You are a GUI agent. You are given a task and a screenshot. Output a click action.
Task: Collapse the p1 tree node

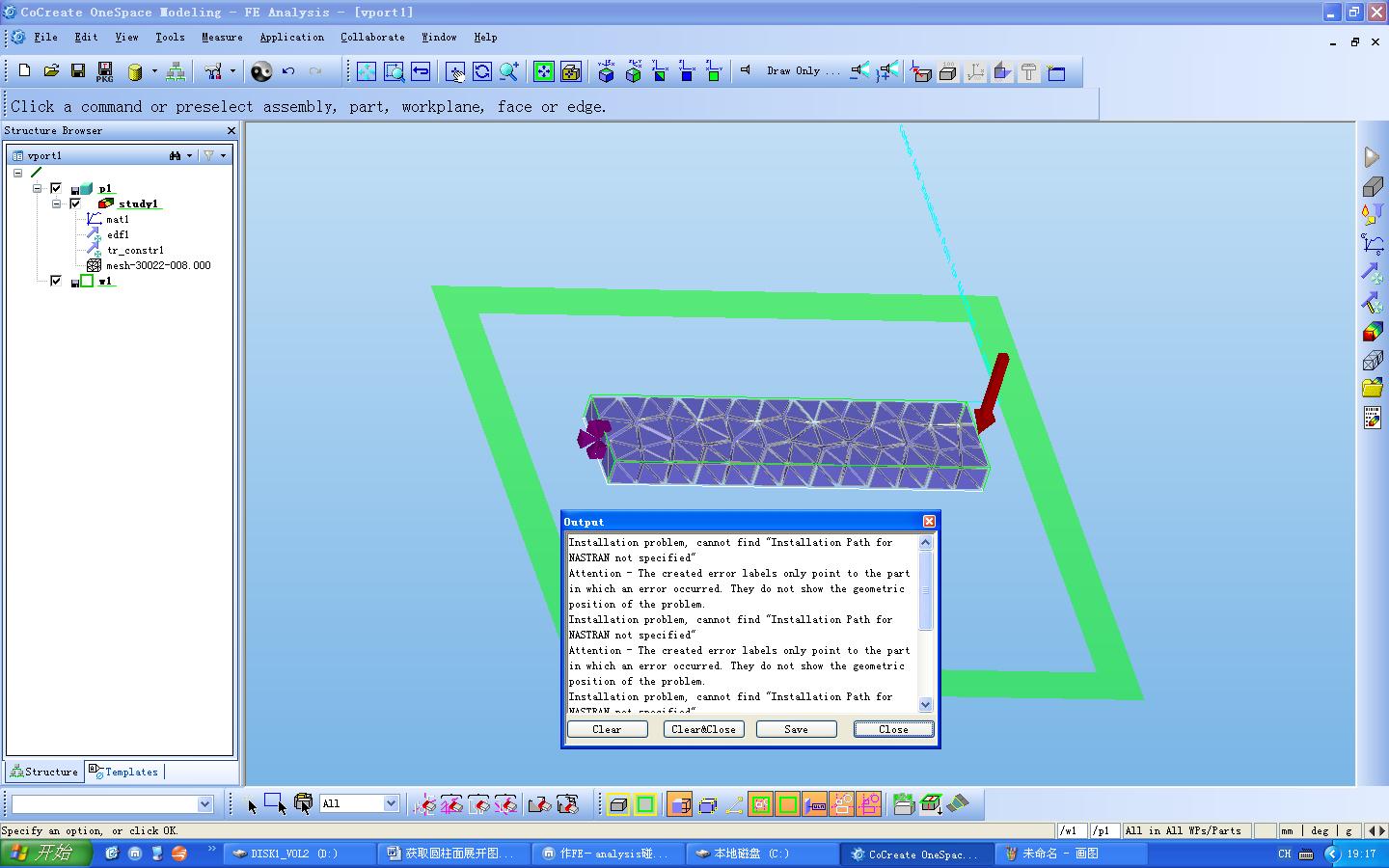[x=37, y=188]
